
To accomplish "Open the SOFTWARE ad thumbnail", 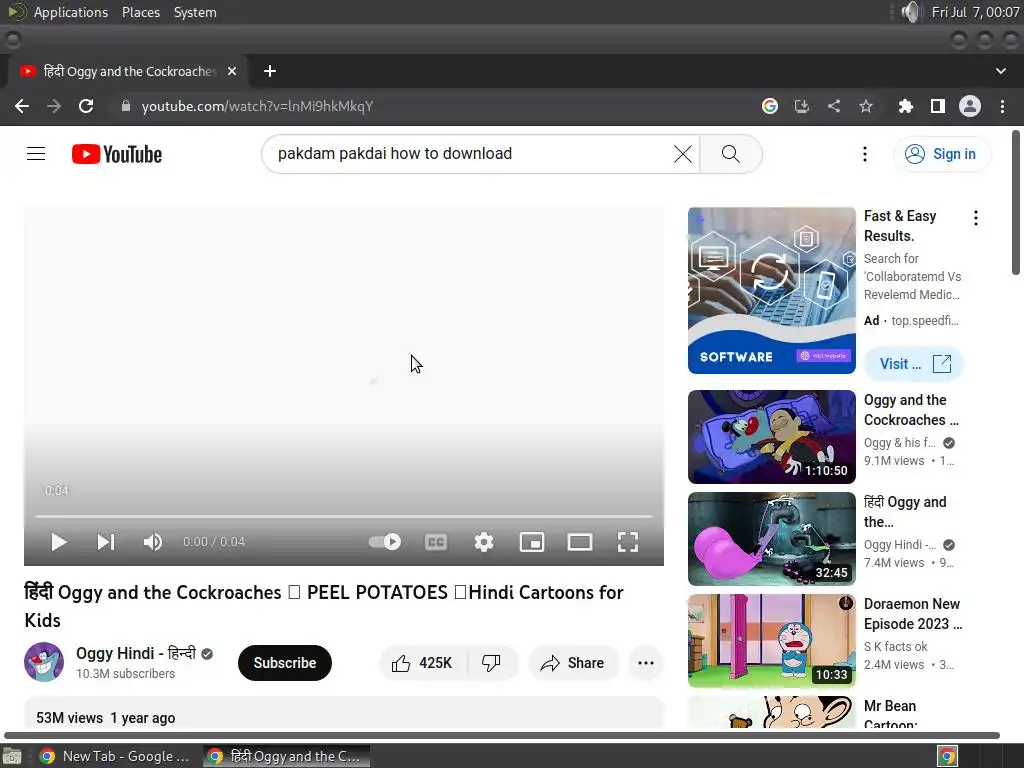I will coord(771,291).
